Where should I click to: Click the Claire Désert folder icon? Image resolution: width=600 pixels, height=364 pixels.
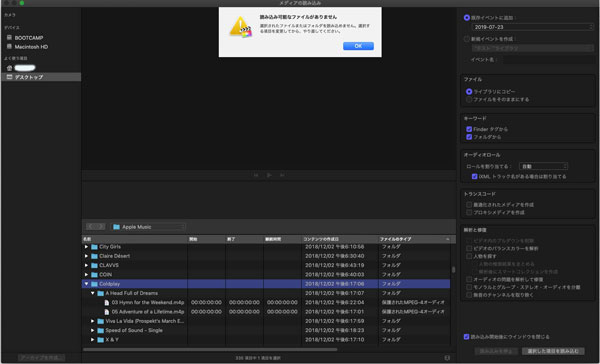pyautogui.click(x=94, y=256)
